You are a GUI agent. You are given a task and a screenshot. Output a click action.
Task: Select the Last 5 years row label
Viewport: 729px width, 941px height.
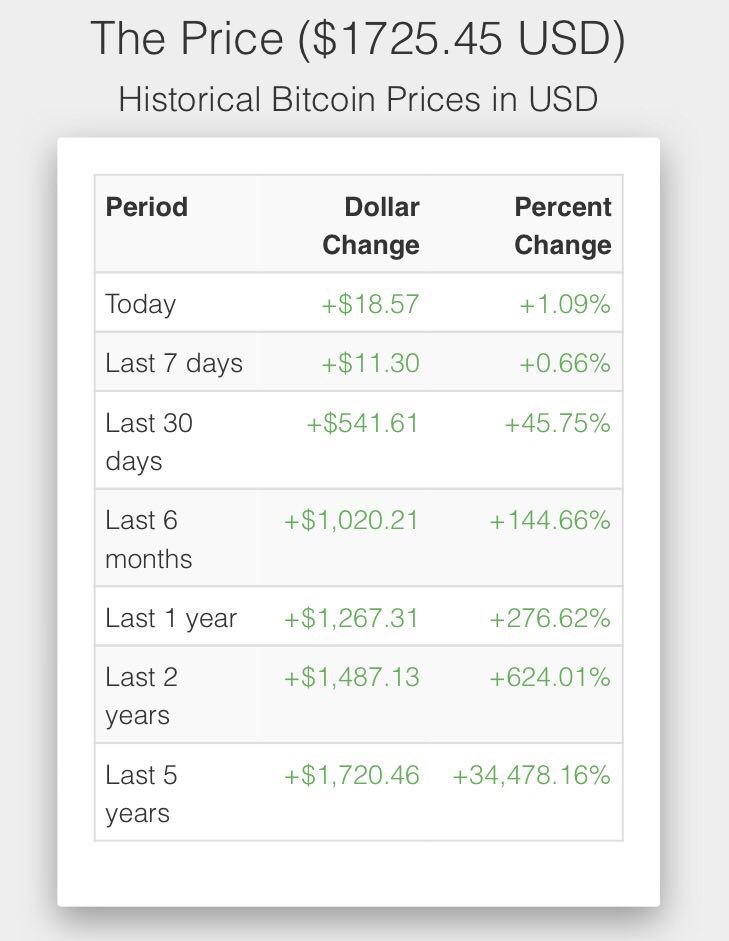pos(141,794)
